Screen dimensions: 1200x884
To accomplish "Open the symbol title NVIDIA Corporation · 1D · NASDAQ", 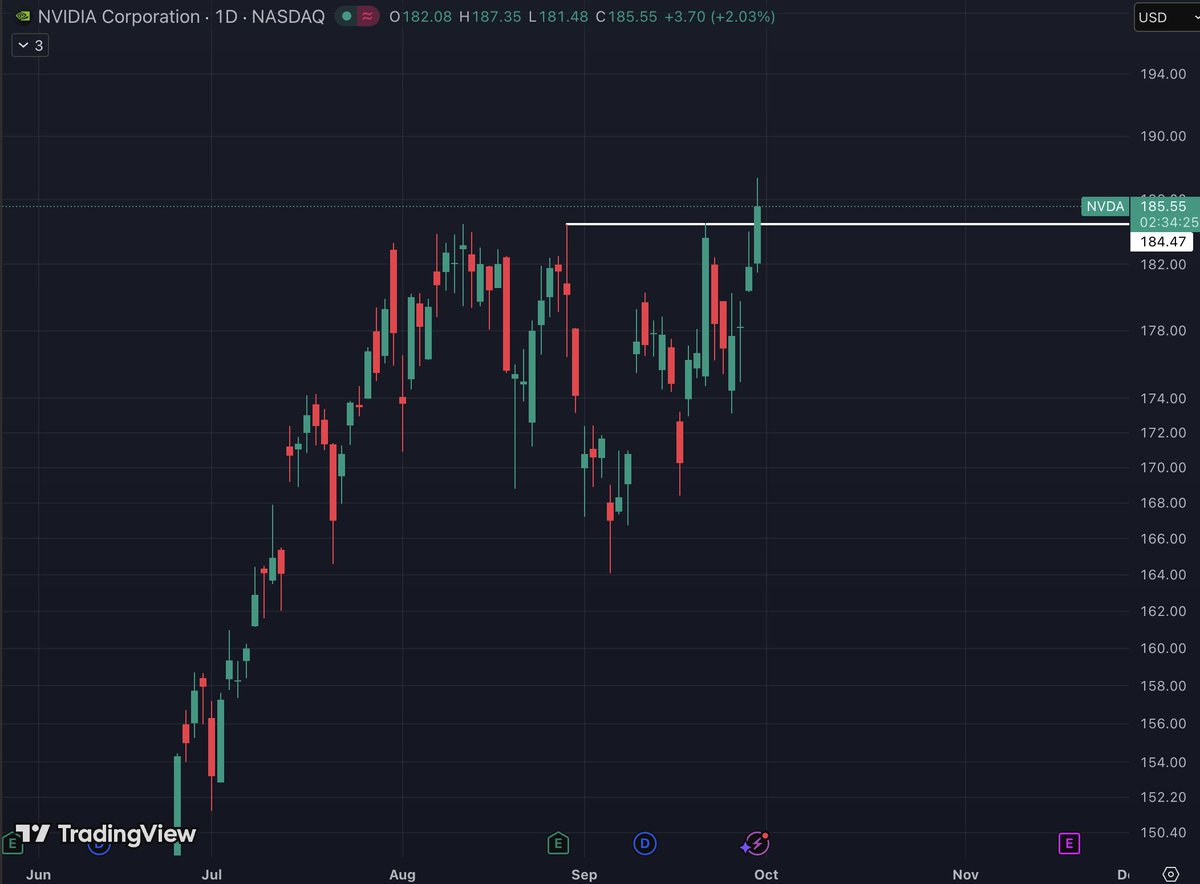I will click(182, 17).
